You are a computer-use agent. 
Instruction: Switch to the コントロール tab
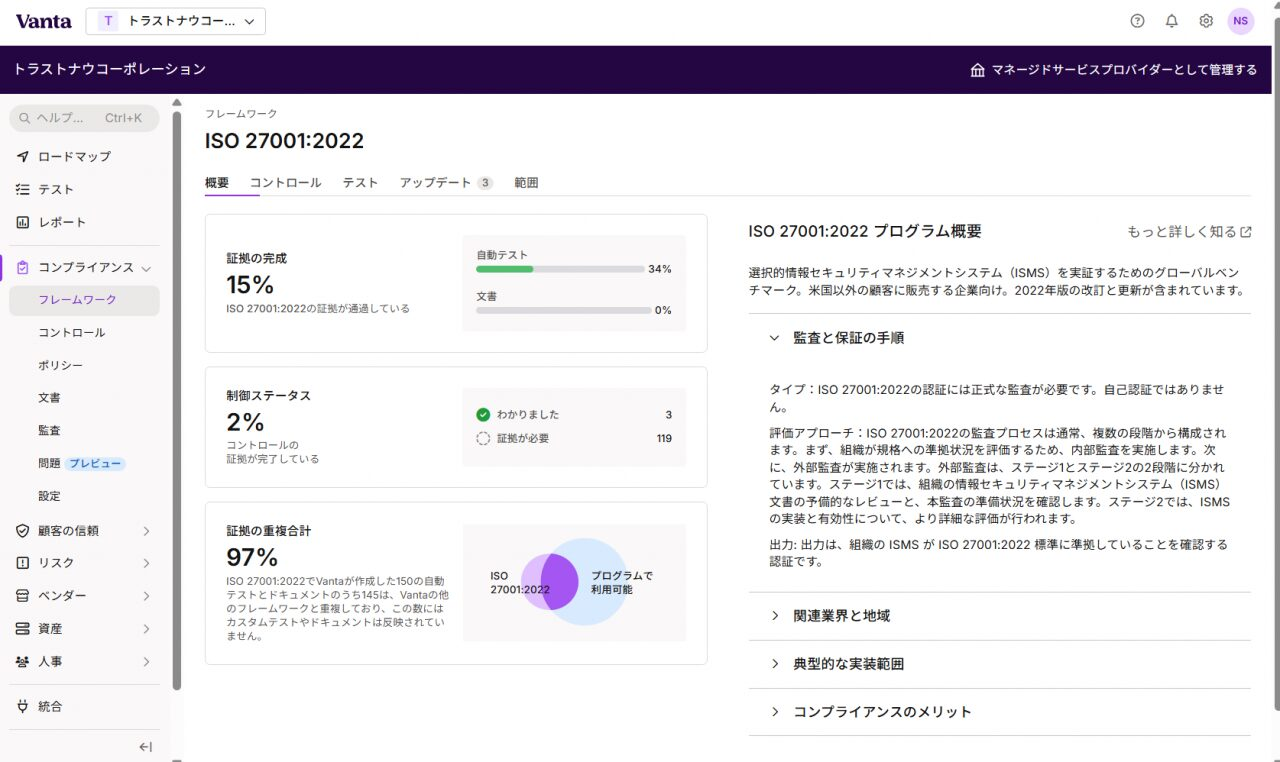[286, 183]
